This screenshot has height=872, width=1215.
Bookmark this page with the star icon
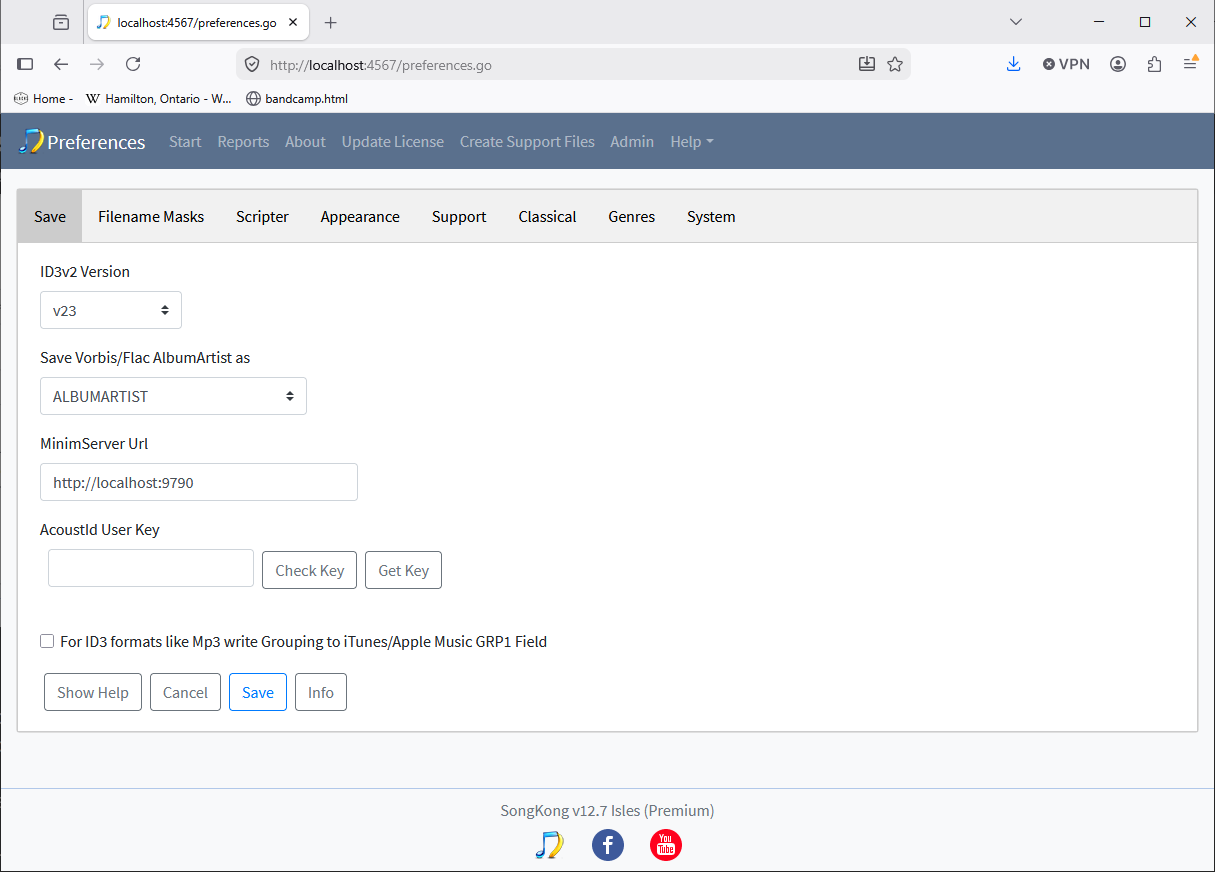pos(895,64)
